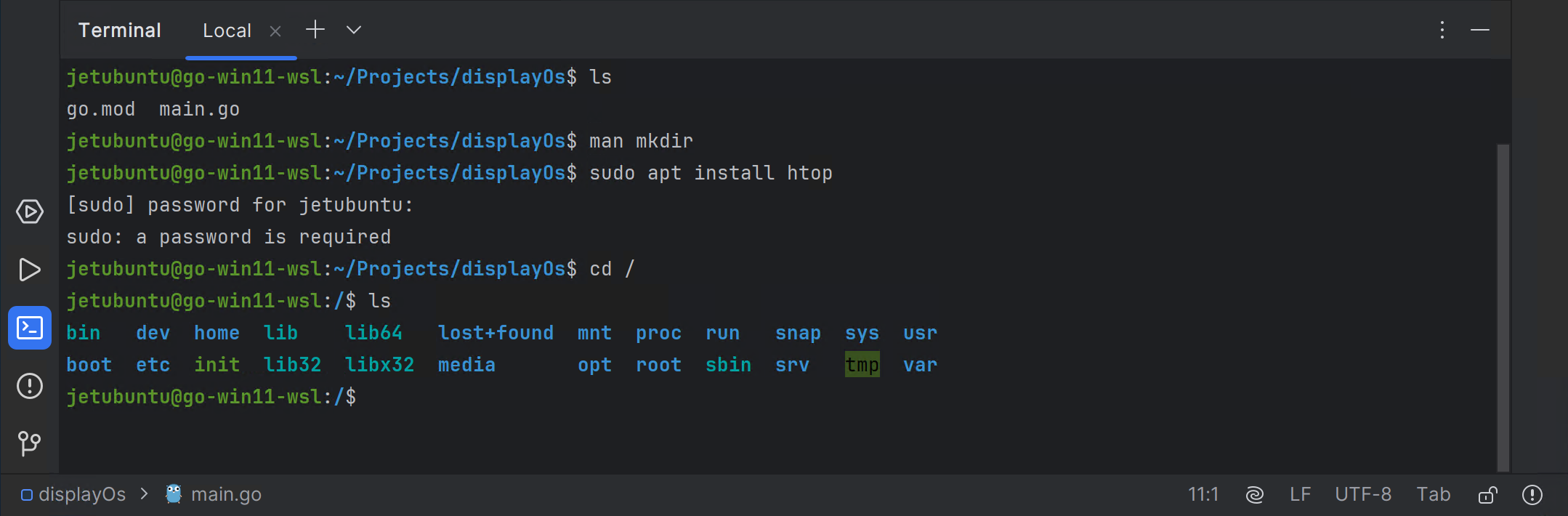Expand the terminal session type chevron
The width and height of the screenshot is (1568, 516).
tap(353, 30)
